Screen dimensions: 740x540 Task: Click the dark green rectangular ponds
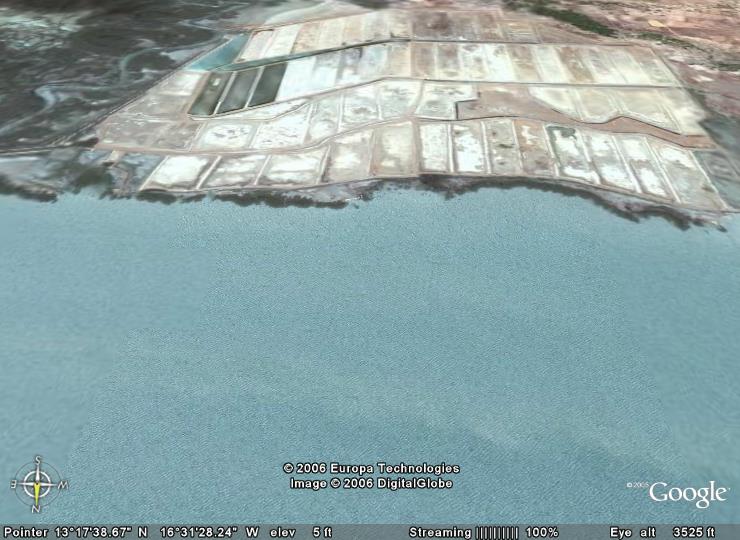[x=240, y=90]
